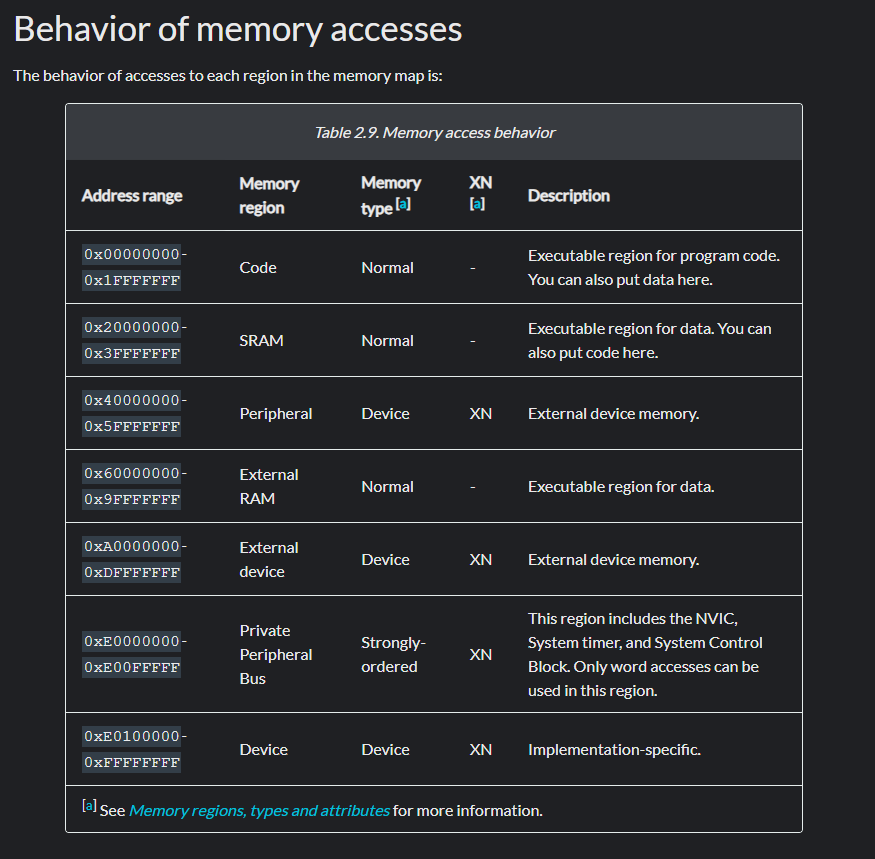Click the Address range column header
This screenshot has height=859, width=875.
coord(132,195)
